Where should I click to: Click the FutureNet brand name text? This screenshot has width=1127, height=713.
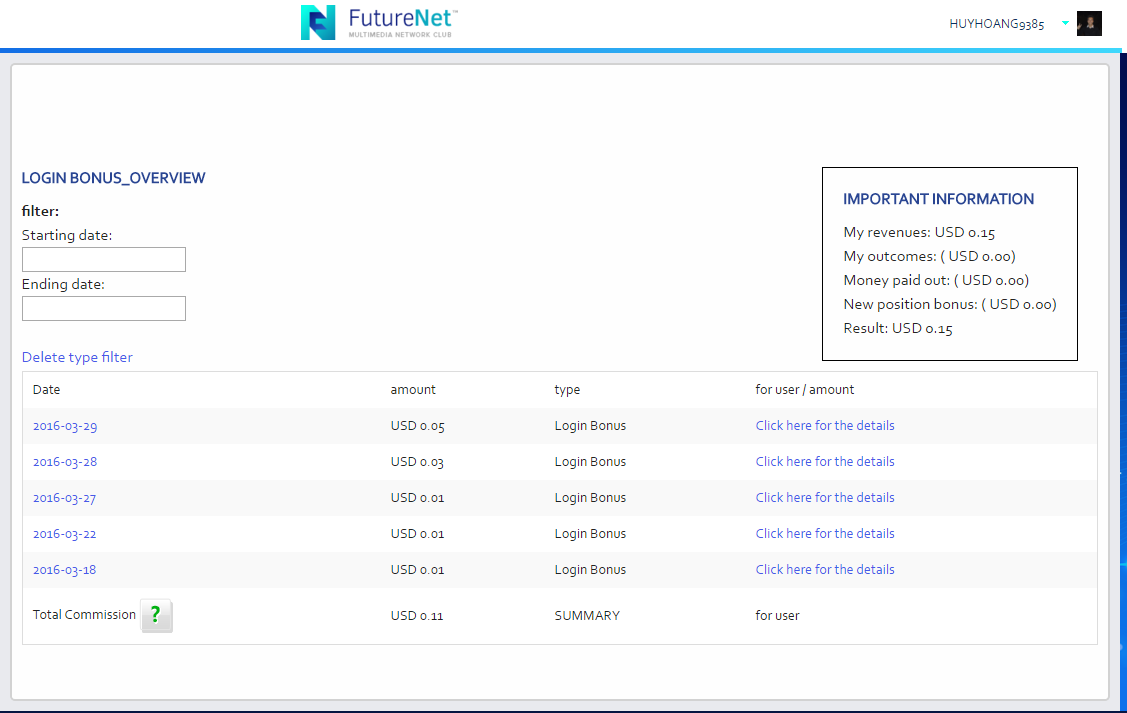402,18
